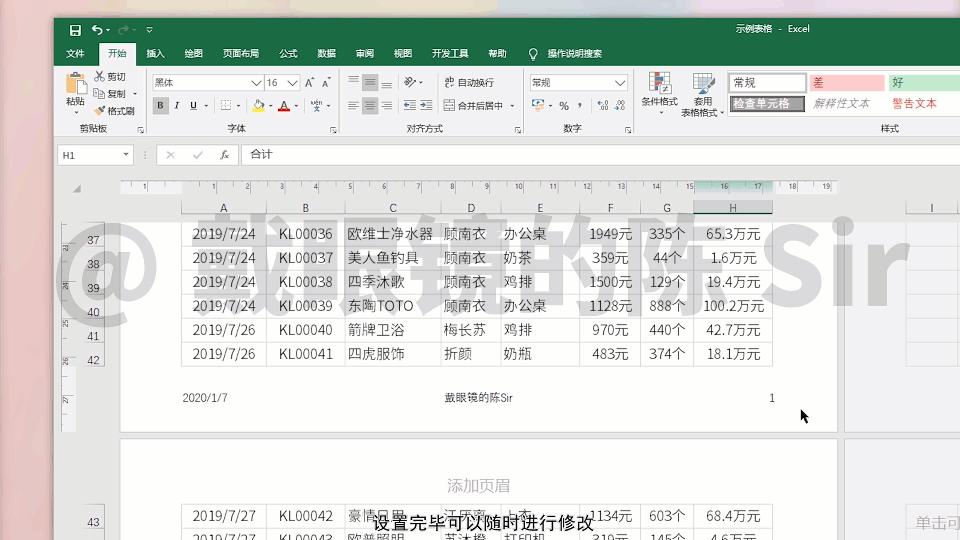Switch to the 数据 (Data) tab
Image resolution: width=960 pixels, height=540 pixels.
click(x=326, y=54)
